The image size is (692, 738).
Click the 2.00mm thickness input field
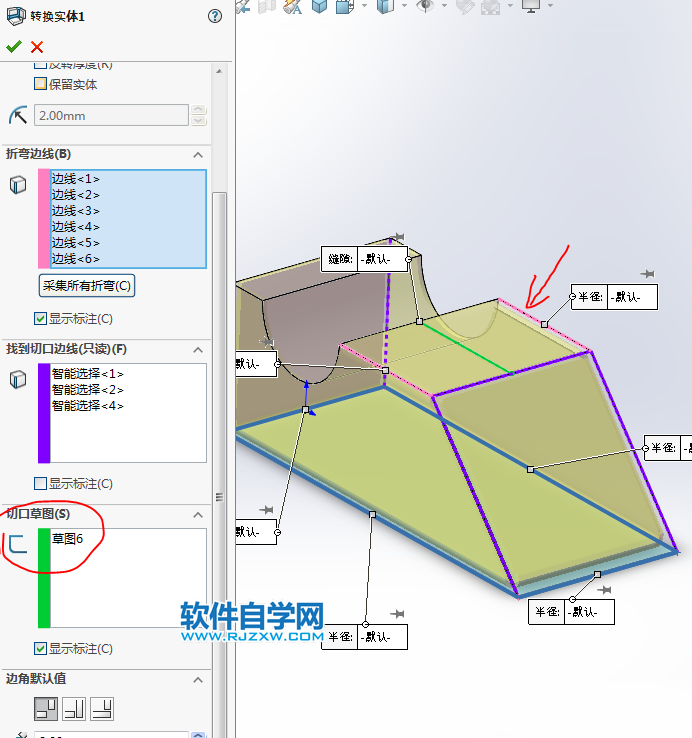111,116
